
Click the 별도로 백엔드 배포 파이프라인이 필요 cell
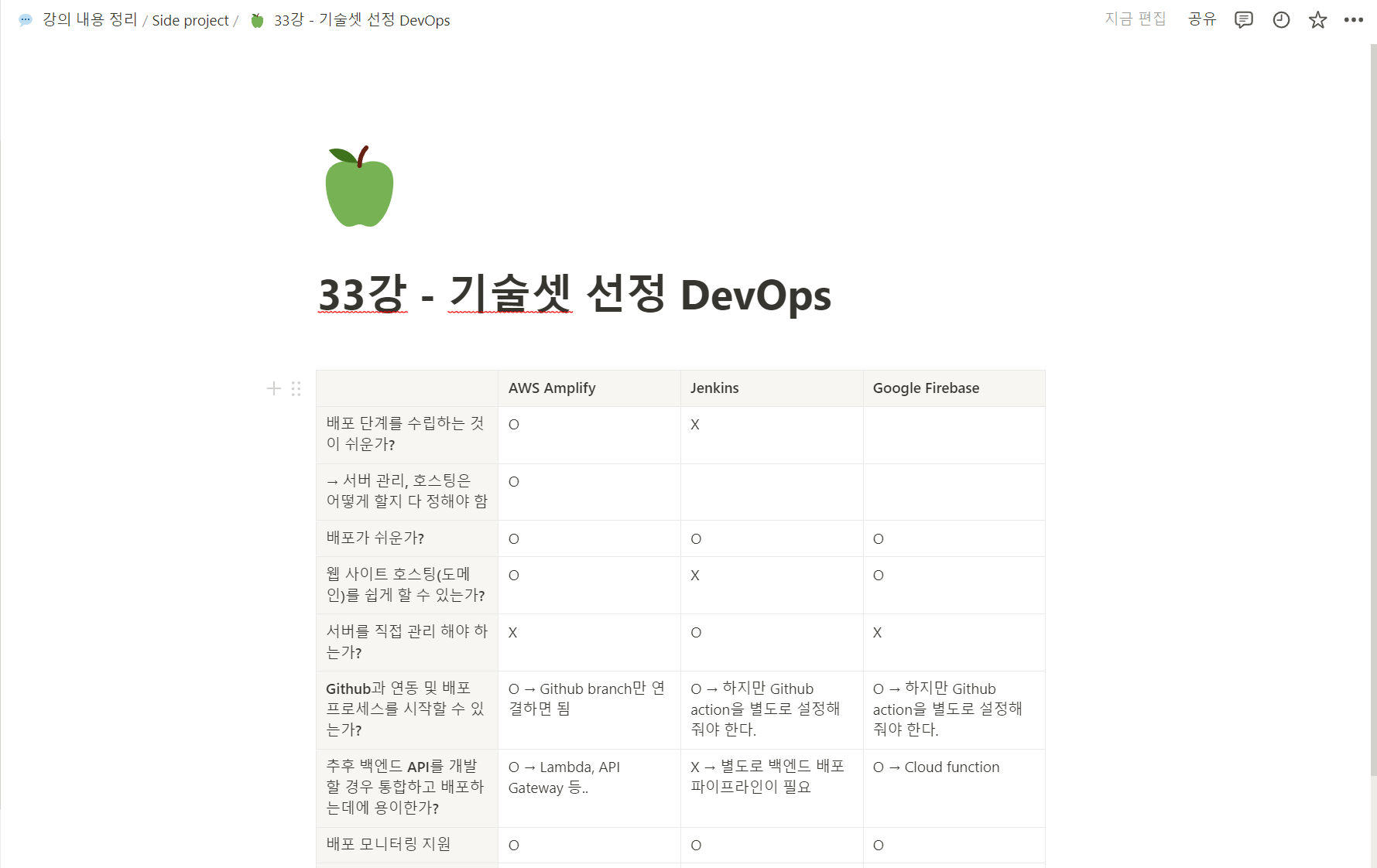pos(772,788)
